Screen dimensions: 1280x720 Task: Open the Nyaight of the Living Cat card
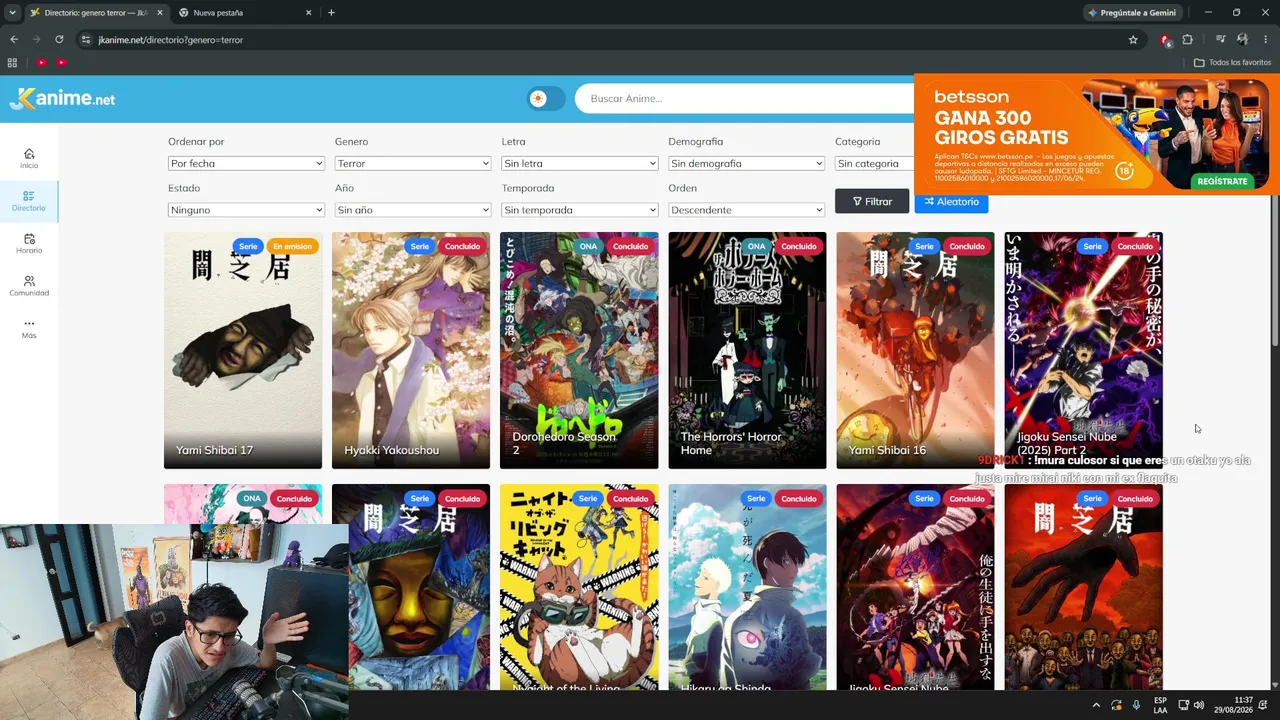(579, 587)
